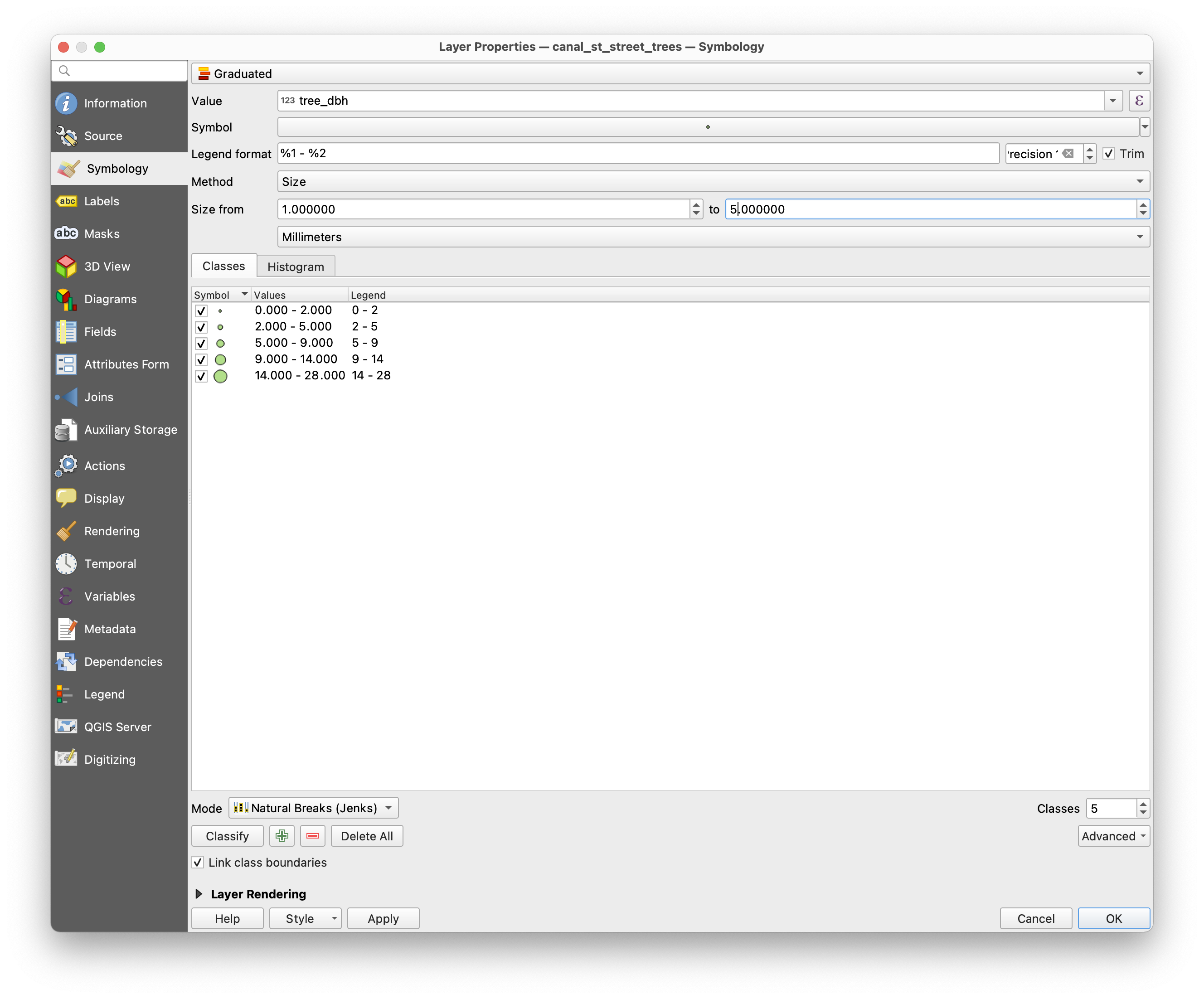Expand the Layer Rendering section
1204x999 pixels.
[199, 894]
